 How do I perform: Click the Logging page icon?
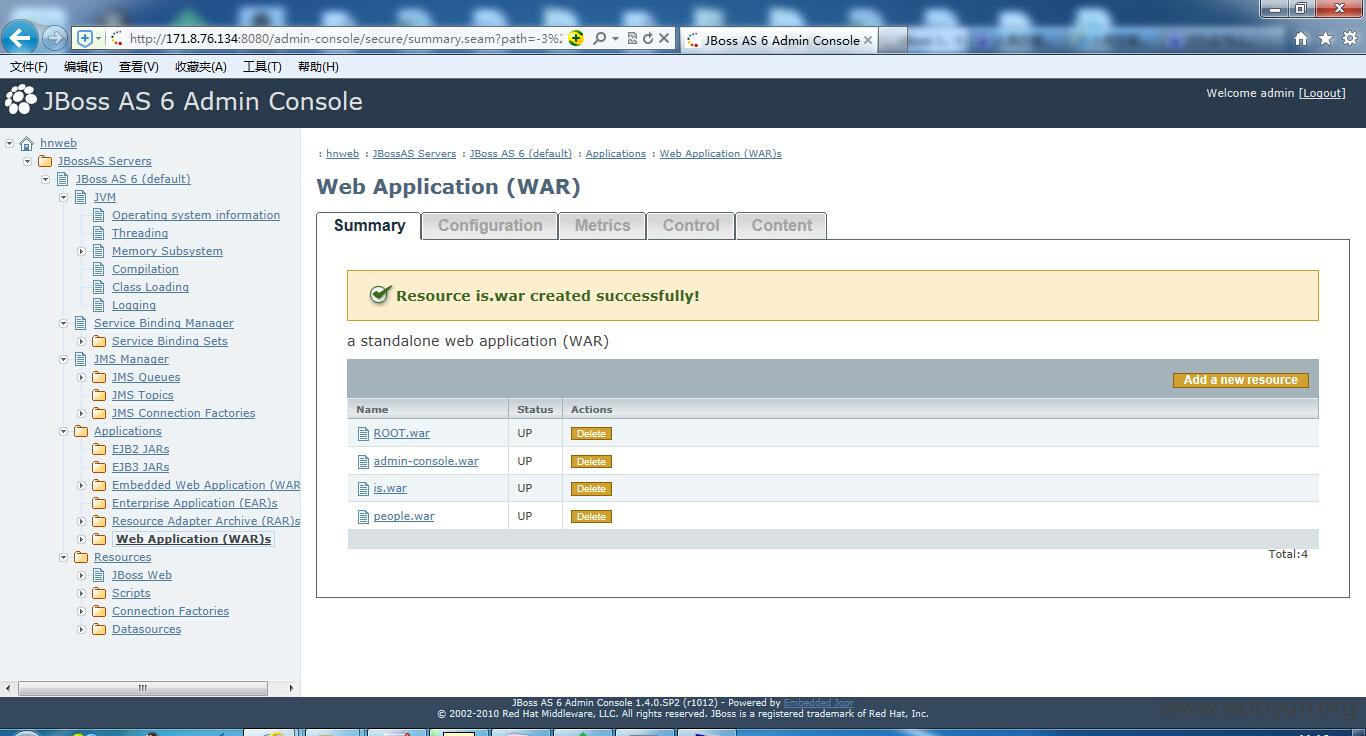coord(99,305)
